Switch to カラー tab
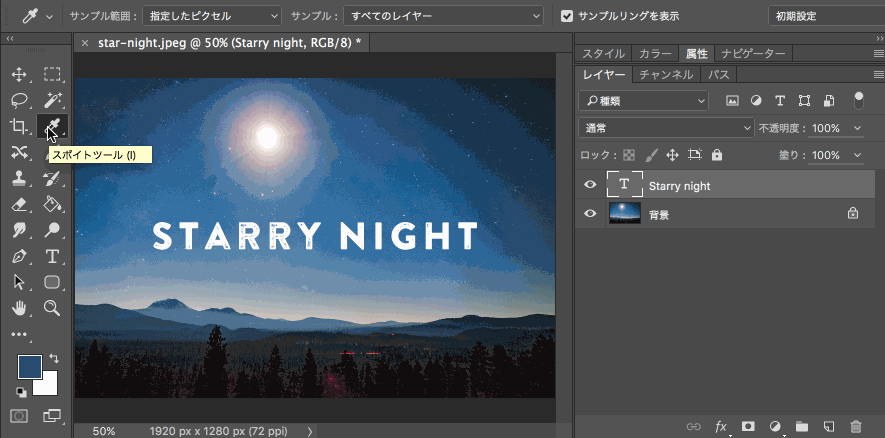Image resolution: width=885 pixels, height=438 pixels. pyautogui.click(x=655, y=54)
